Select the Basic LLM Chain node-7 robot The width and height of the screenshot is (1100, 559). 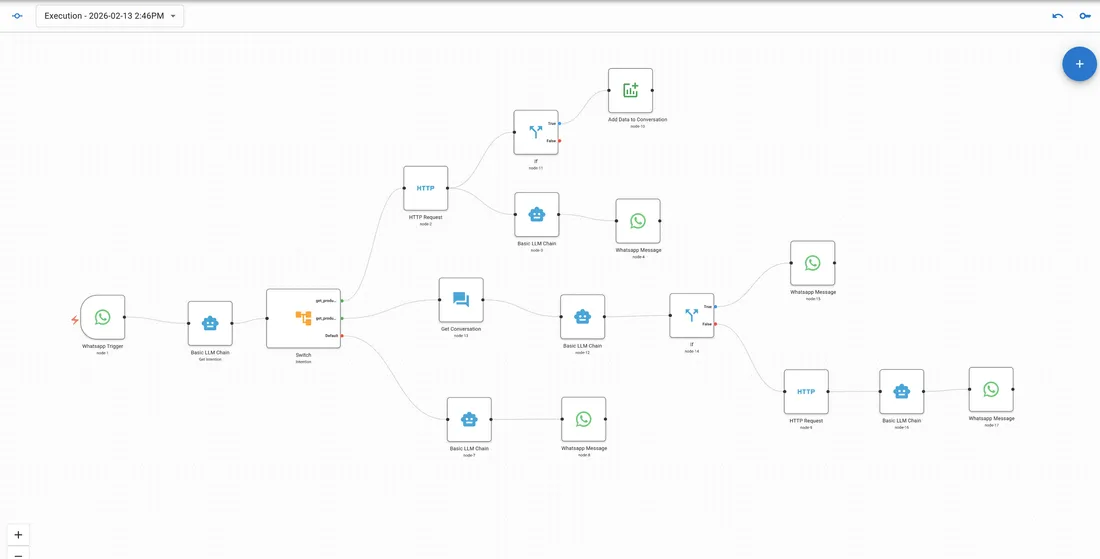point(469,419)
